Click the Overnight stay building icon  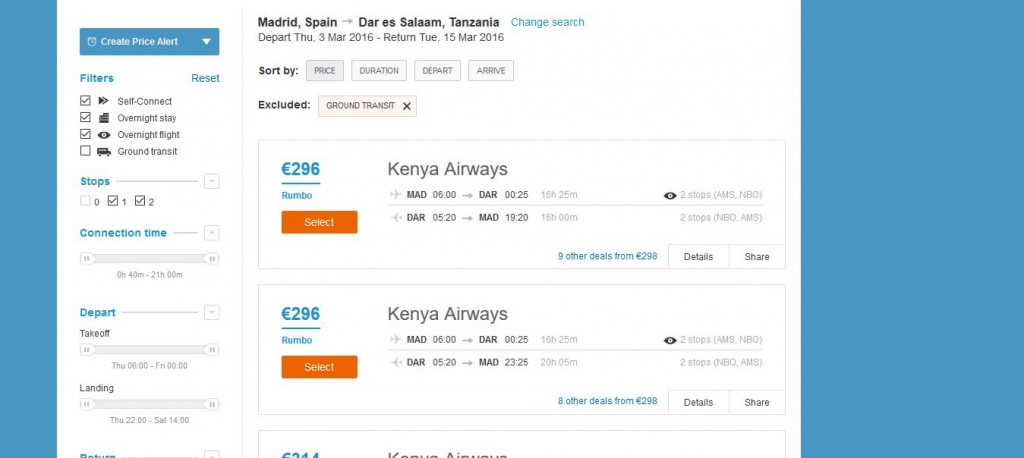pyautogui.click(x=103, y=118)
